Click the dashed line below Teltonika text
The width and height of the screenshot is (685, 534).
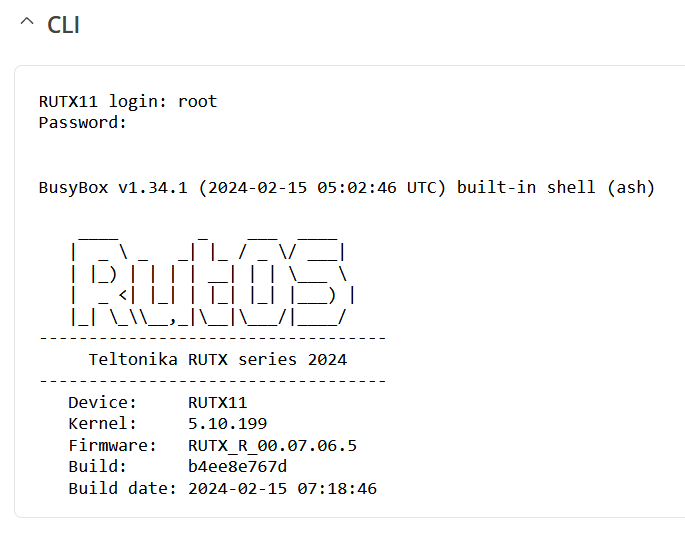pyautogui.click(x=213, y=381)
